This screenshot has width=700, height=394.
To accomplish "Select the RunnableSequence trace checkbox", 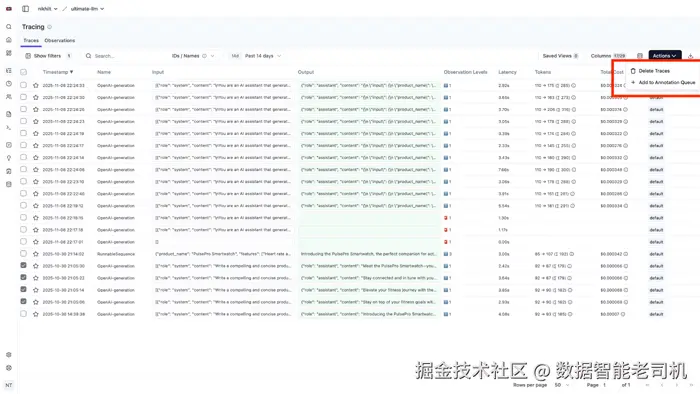I will tap(24, 253).
